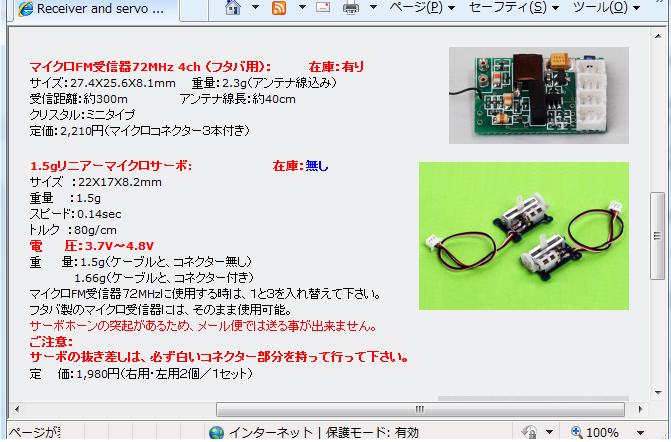The image size is (671, 442).
Task: Expand the RSS feeds dropdown arrow
Action: pyautogui.click(x=302, y=7)
